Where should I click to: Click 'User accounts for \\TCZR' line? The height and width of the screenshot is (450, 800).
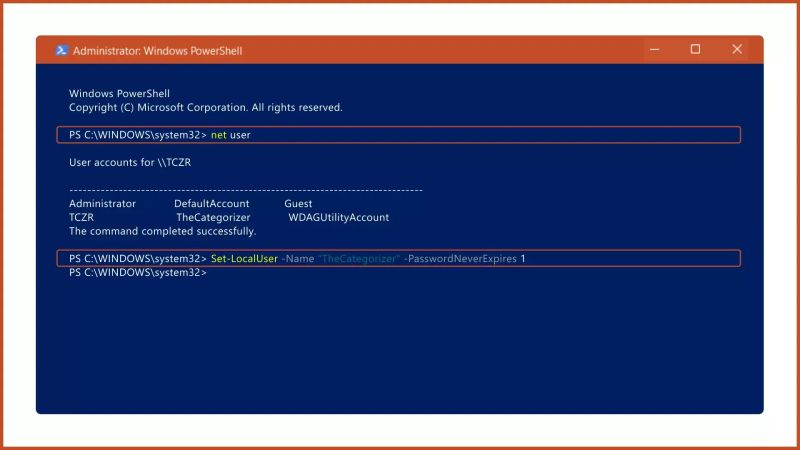pyautogui.click(x=130, y=162)
